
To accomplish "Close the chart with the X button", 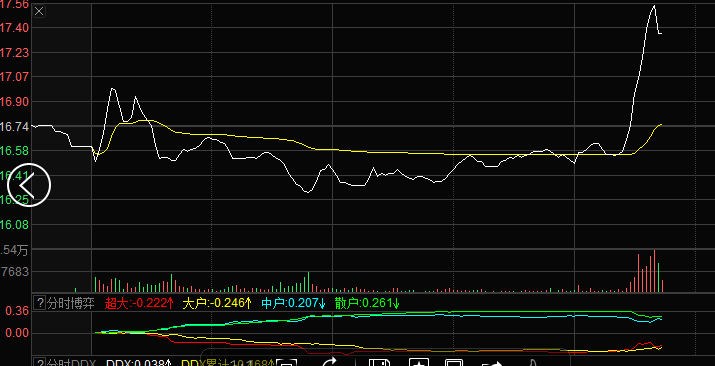I will click(39, 11).
